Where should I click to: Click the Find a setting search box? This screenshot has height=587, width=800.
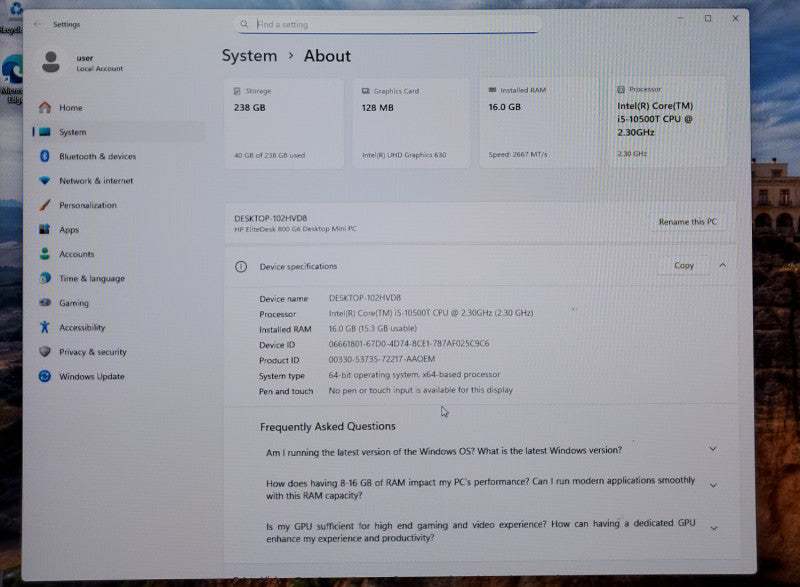tap(388, 24)
